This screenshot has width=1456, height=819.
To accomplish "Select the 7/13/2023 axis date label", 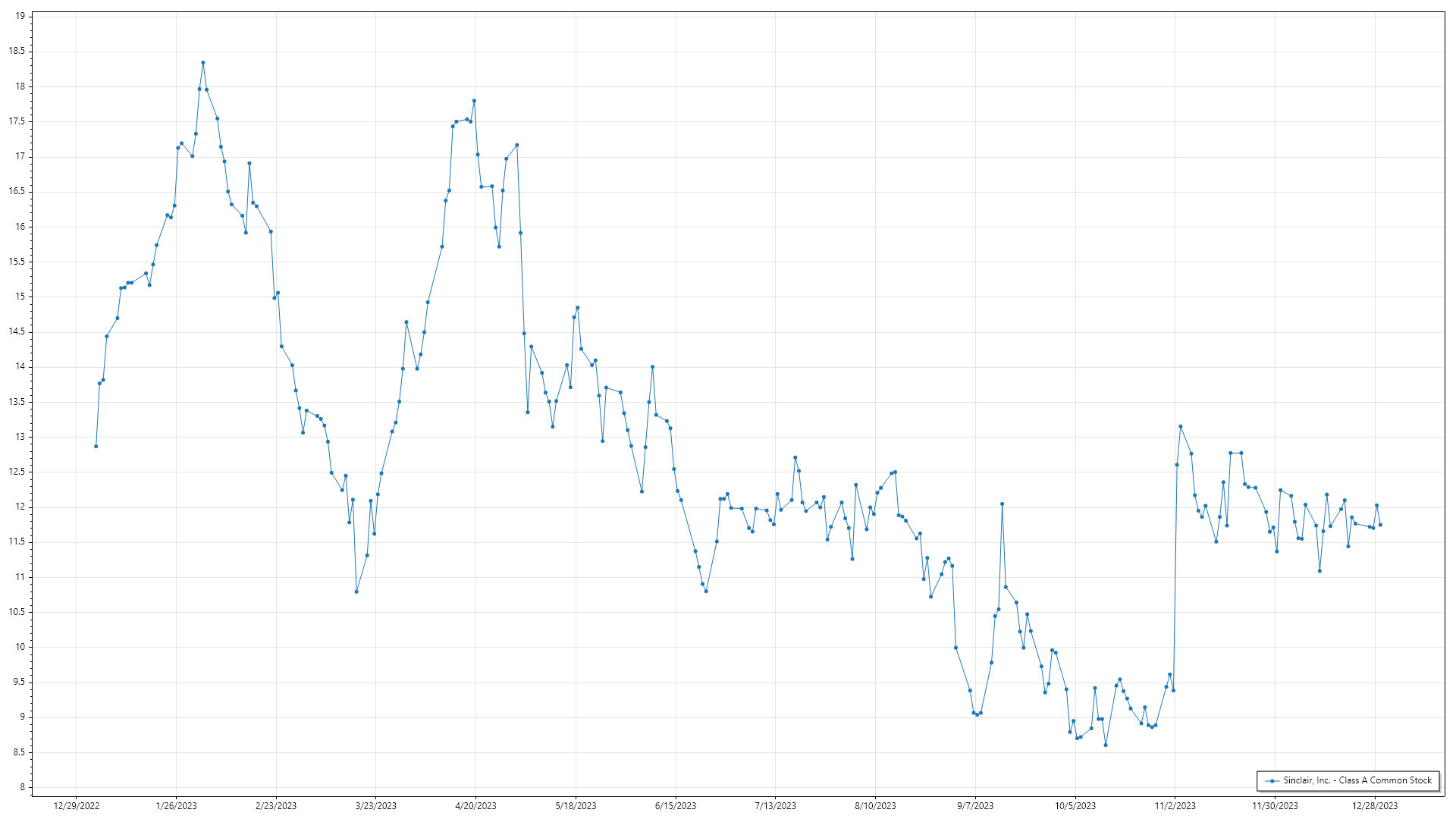I will coord(775,806).
